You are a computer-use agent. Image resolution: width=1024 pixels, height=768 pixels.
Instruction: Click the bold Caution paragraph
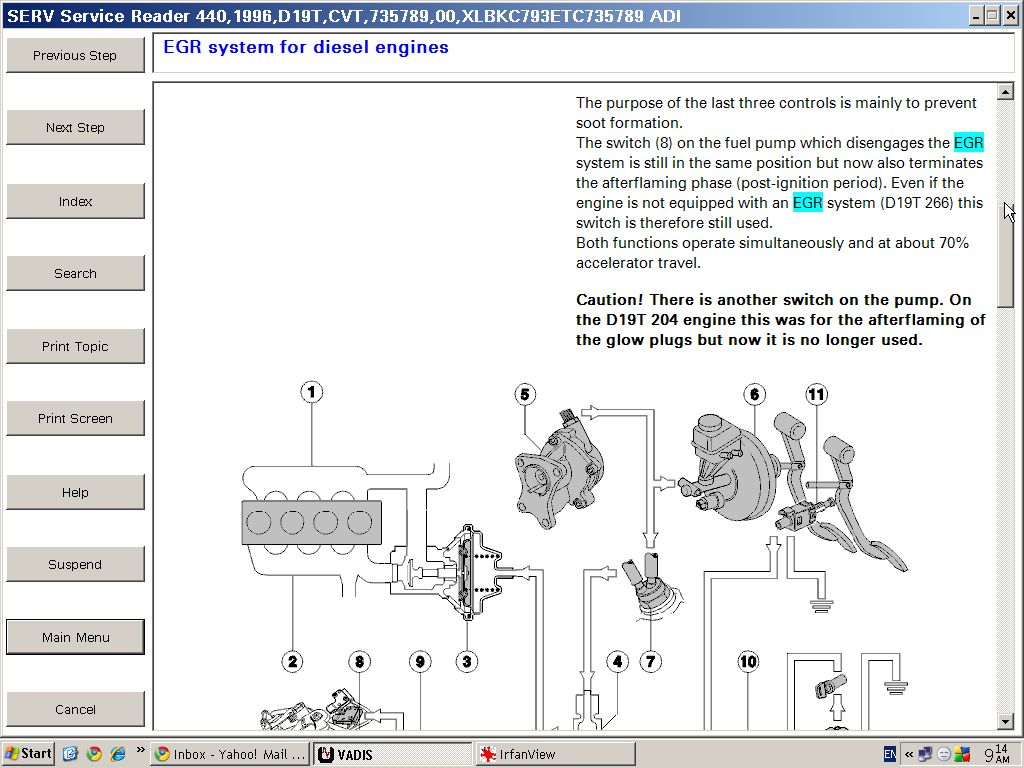point(780,320)
